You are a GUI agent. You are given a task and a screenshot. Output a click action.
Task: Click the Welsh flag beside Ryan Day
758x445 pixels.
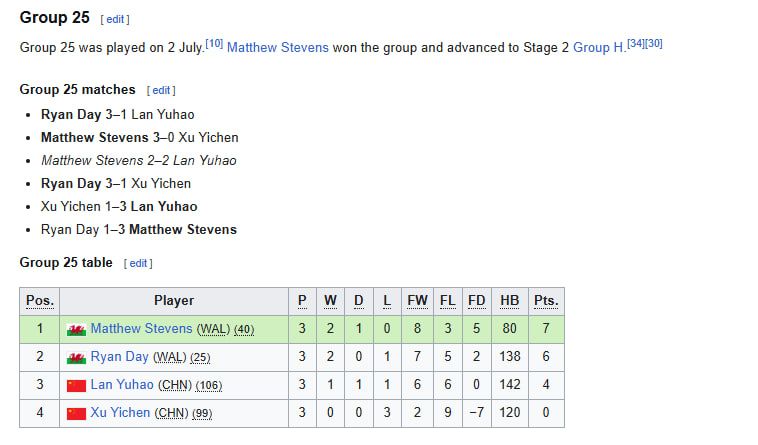(76, 358)
